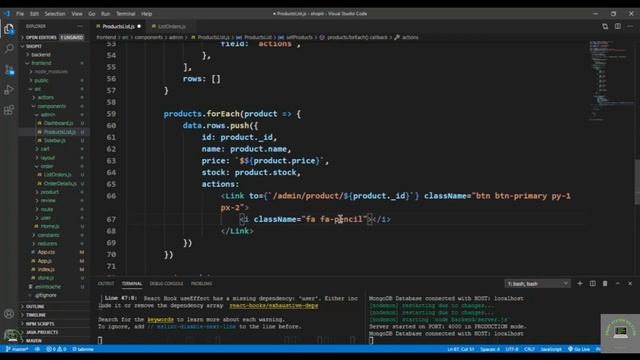Open ListOrders.js in order folder
Viewport: 640px width, 360px height.
click(57, 175)
